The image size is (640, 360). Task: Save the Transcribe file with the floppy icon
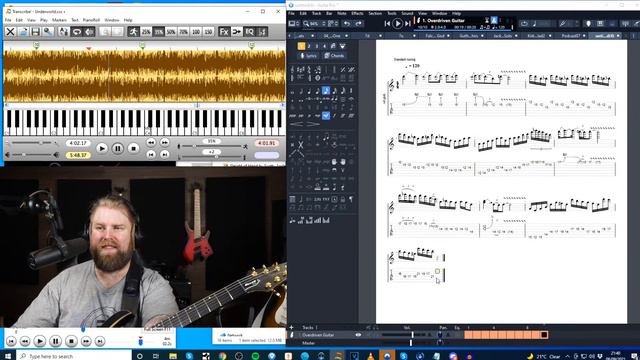point(35,31)
